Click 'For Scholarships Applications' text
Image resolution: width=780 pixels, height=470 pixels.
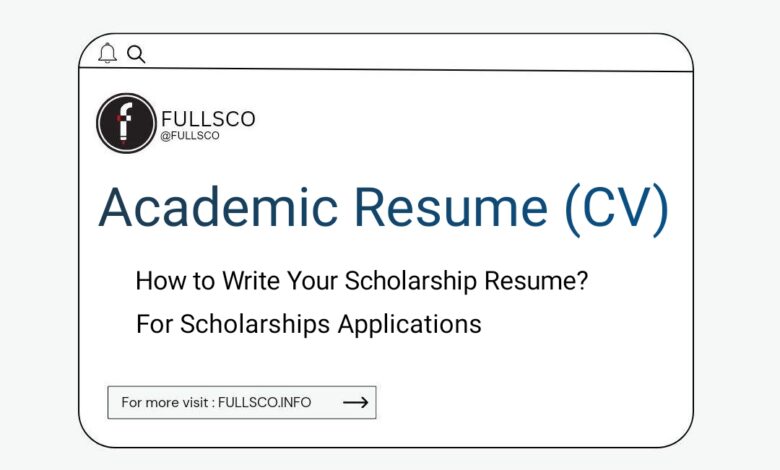308,324
